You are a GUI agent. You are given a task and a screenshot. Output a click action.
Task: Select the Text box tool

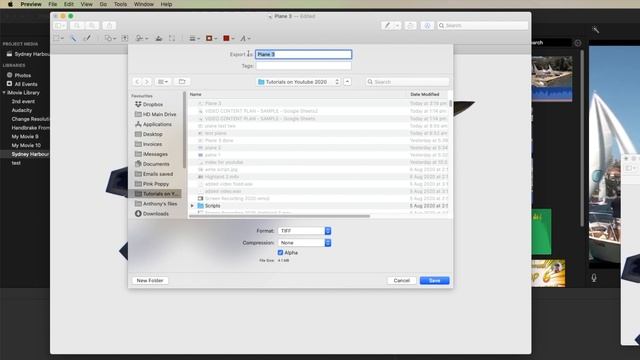(125, 38)
